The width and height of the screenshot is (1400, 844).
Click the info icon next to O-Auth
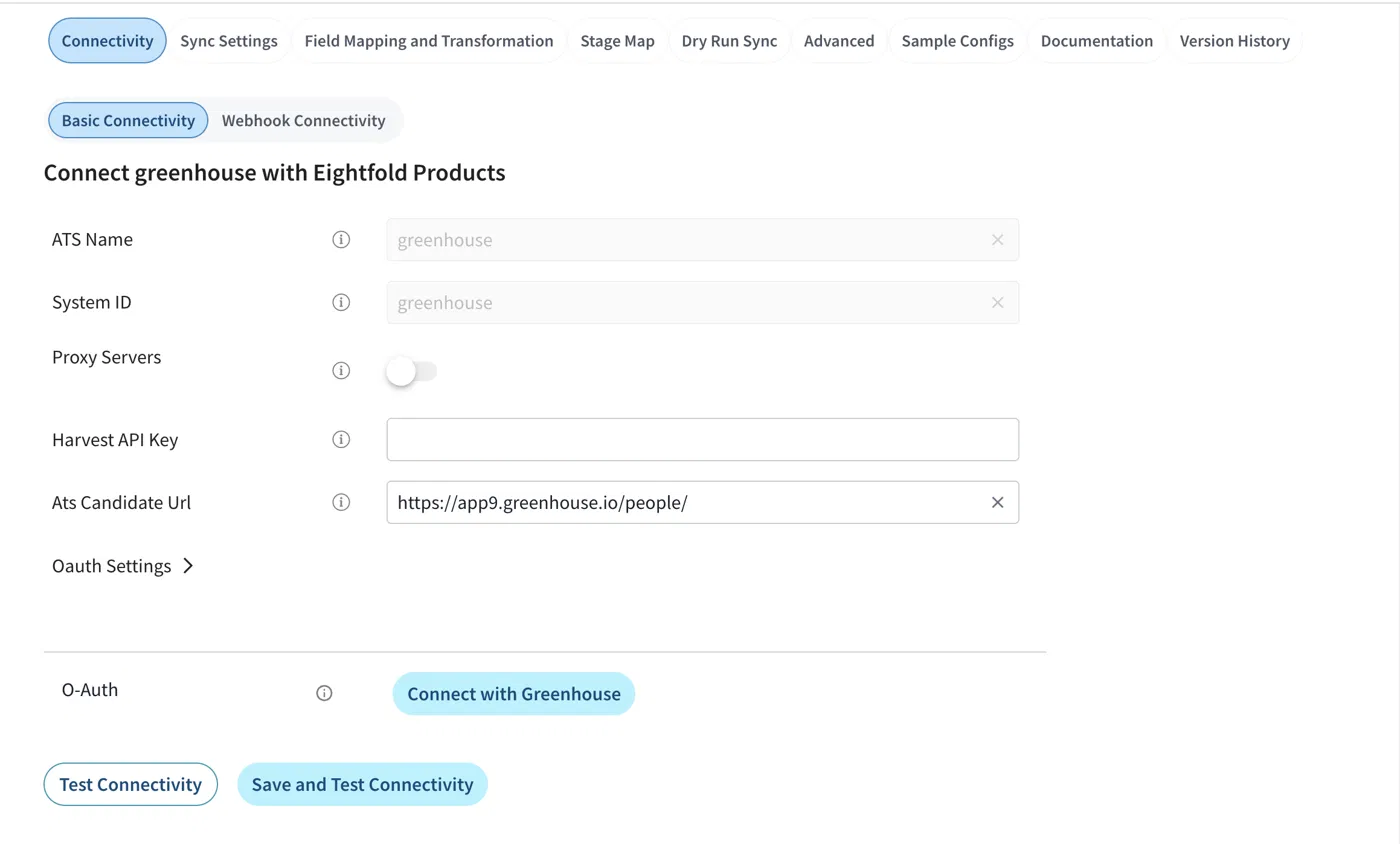pyautogui.click(x=324, y=693)
